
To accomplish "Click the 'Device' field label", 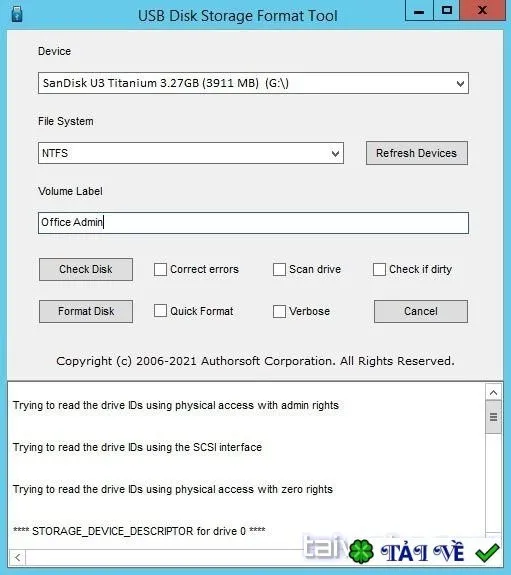I will pyautogui.click(x=54, y=51).
